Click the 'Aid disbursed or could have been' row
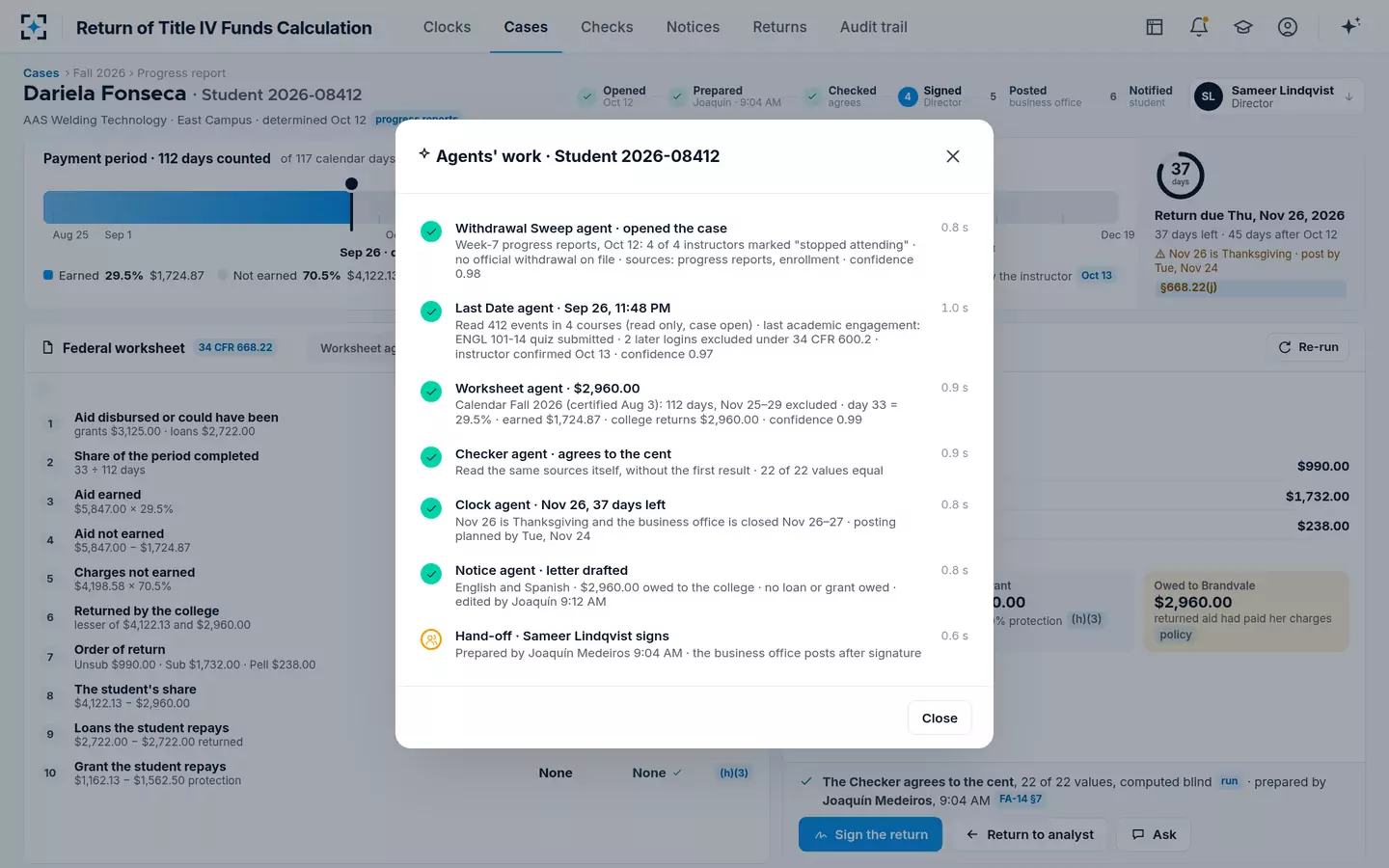Viewport: 1389px width, 868px height. [x=396, y=424]
